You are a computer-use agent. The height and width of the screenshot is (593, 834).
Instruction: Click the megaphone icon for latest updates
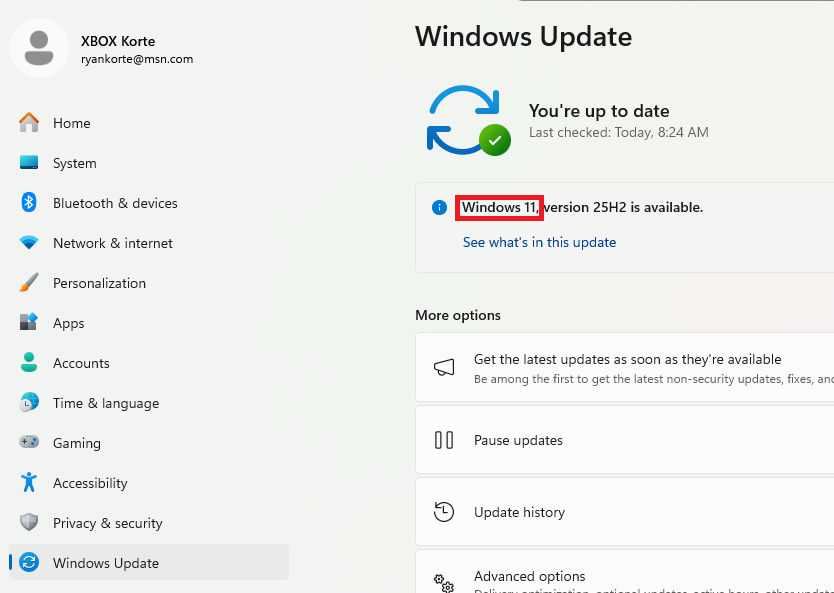[444, 367]
